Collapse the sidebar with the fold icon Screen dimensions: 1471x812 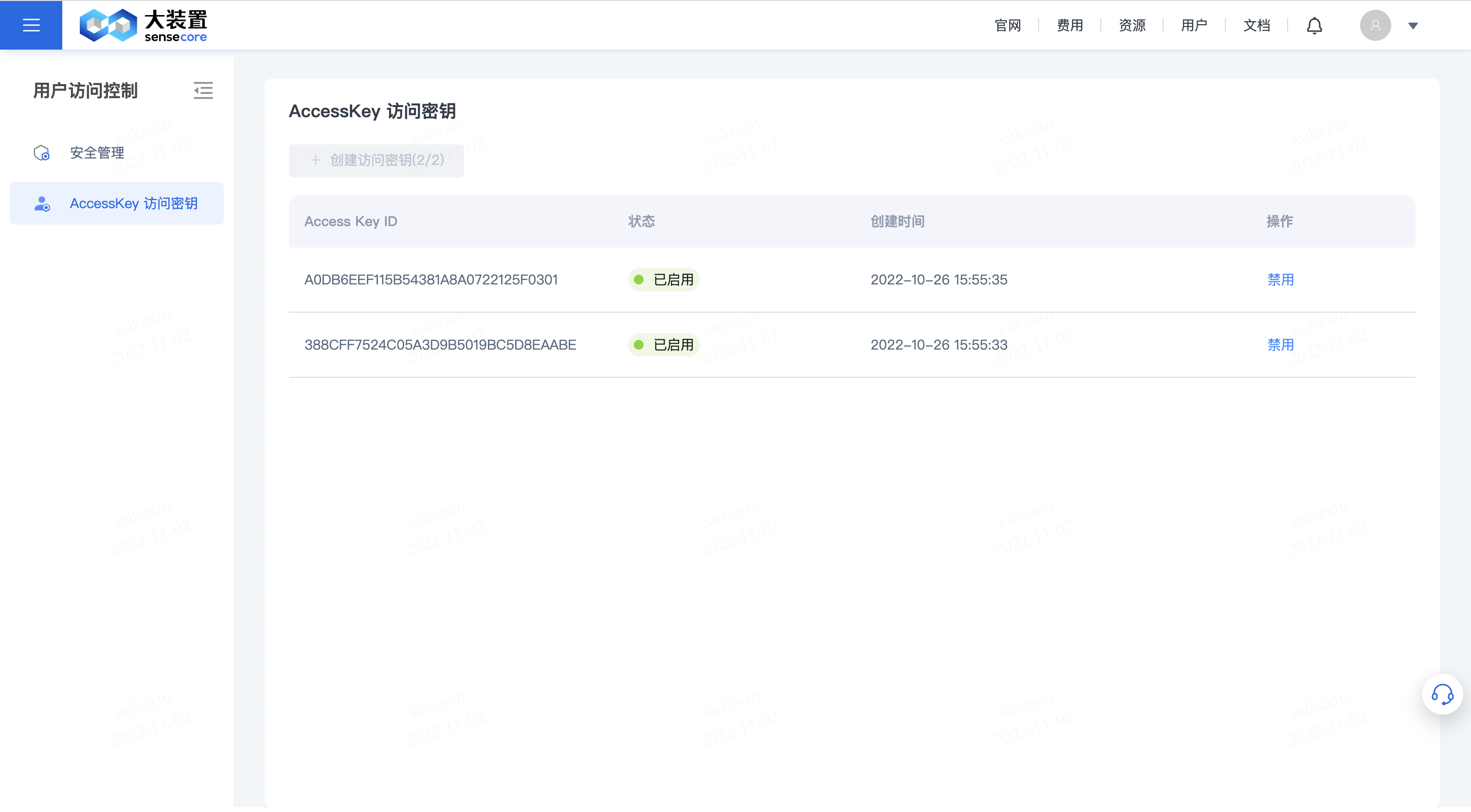pyautogui.click(x=203, y=91)
